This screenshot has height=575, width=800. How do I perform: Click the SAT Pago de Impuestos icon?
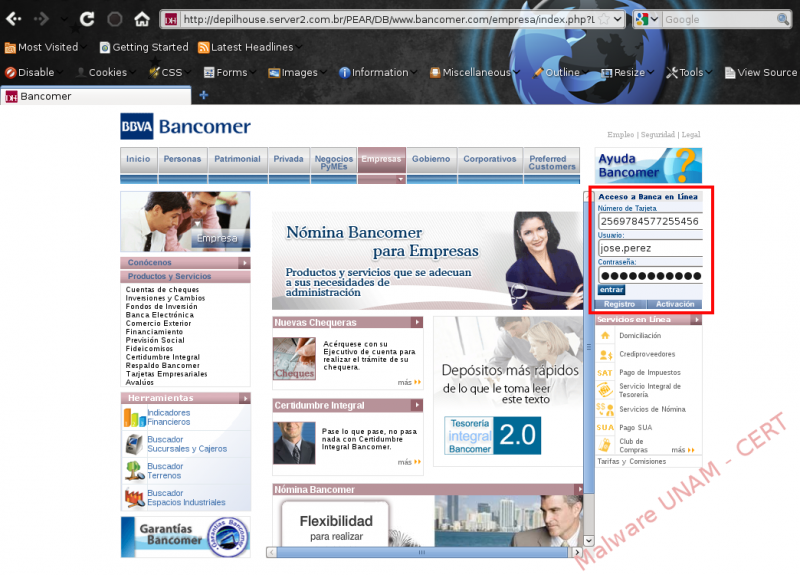[605, 372]
